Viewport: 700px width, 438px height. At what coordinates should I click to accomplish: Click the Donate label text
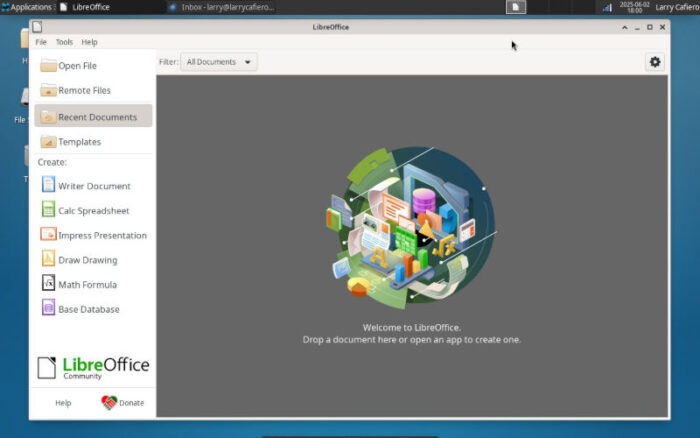131,403
